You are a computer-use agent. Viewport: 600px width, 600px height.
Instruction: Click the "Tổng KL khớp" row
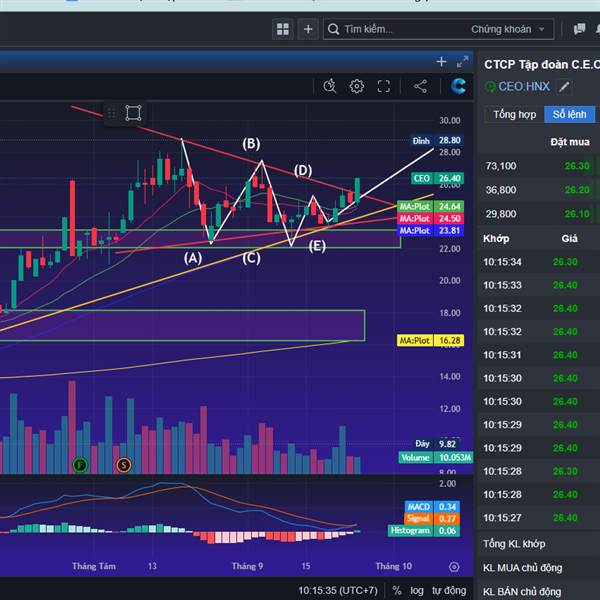click(x=539, y=544)
